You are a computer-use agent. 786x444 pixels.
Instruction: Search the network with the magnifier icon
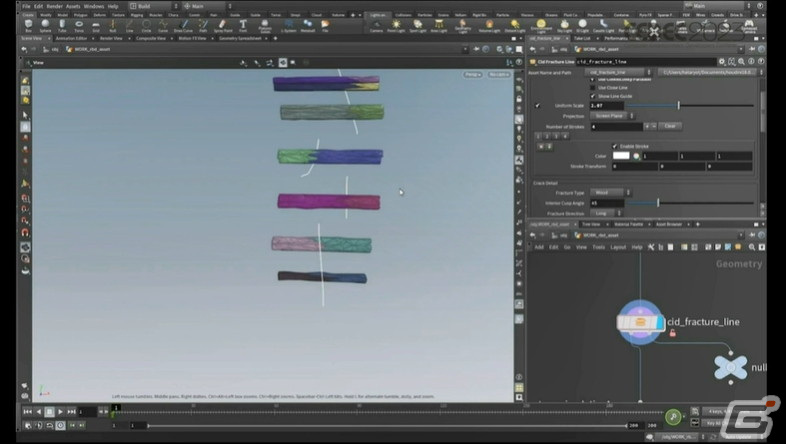point(751,247)
